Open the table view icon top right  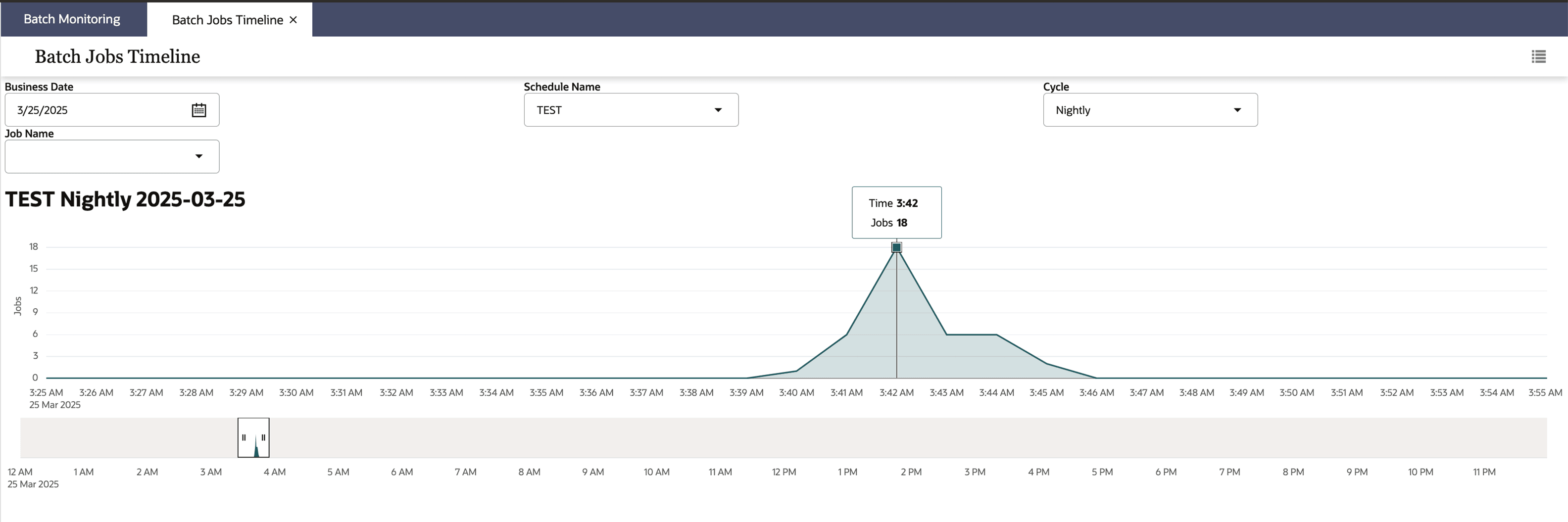pos(1539,56)
